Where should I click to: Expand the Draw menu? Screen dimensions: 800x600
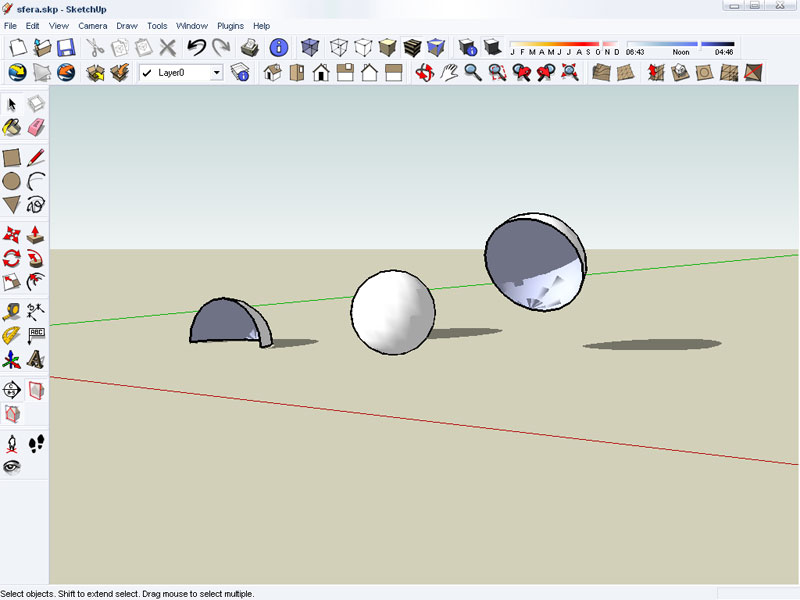point(127,25)
